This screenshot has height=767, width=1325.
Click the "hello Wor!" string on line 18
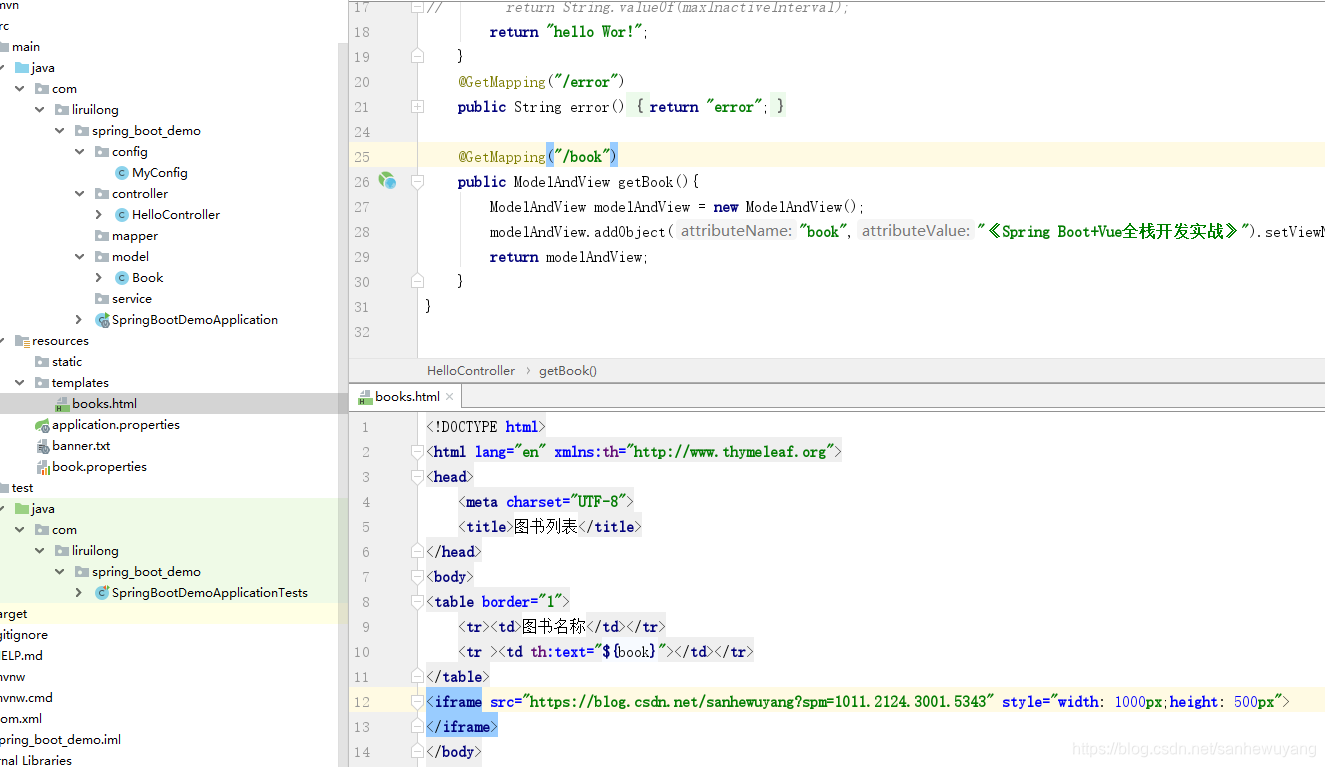click(594, 32)
